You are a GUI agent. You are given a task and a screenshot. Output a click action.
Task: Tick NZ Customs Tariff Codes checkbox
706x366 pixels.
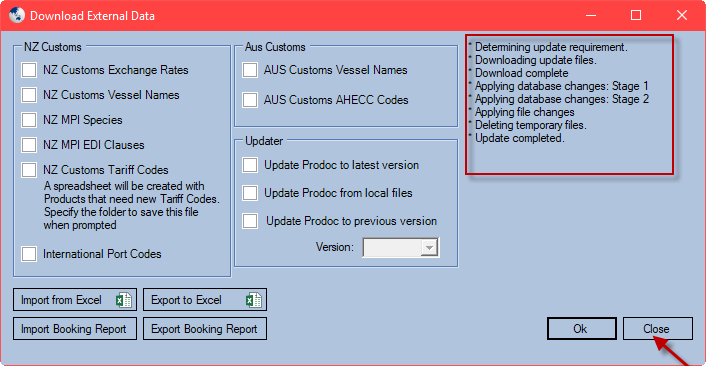[29, 170]
